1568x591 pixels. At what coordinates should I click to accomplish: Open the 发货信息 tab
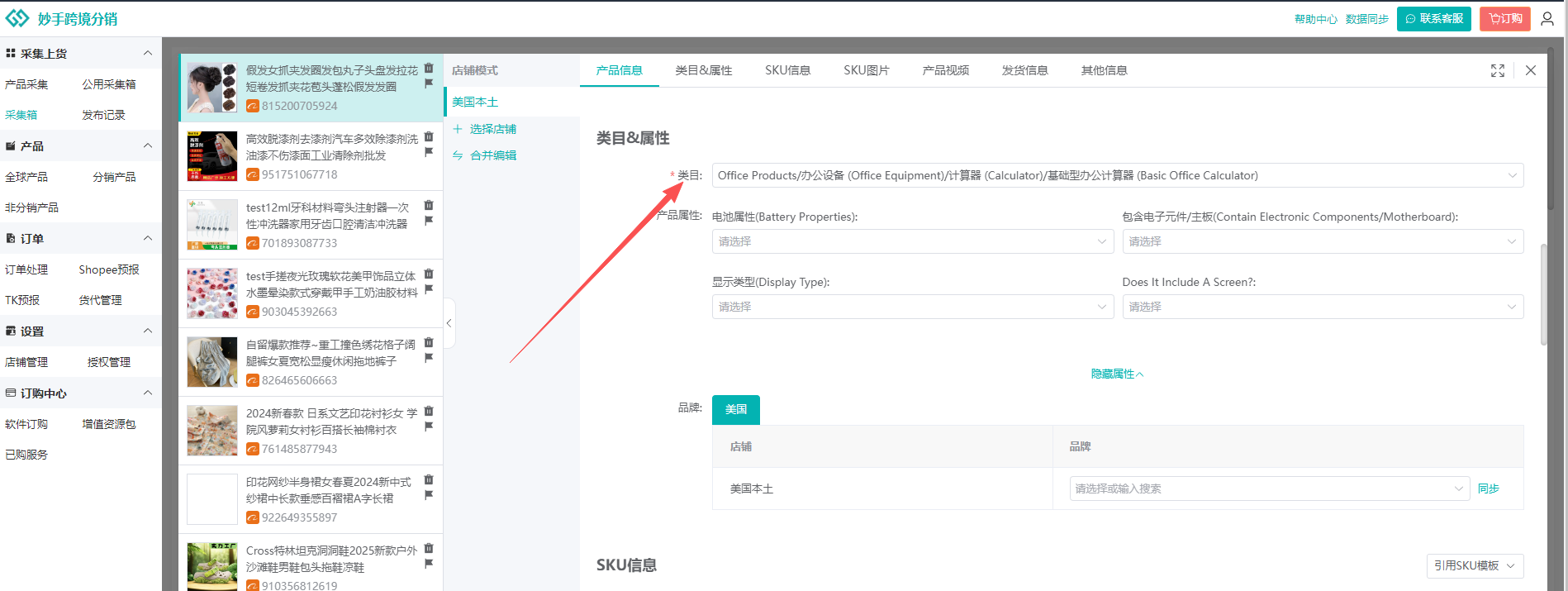click(x=1024, y=70)
